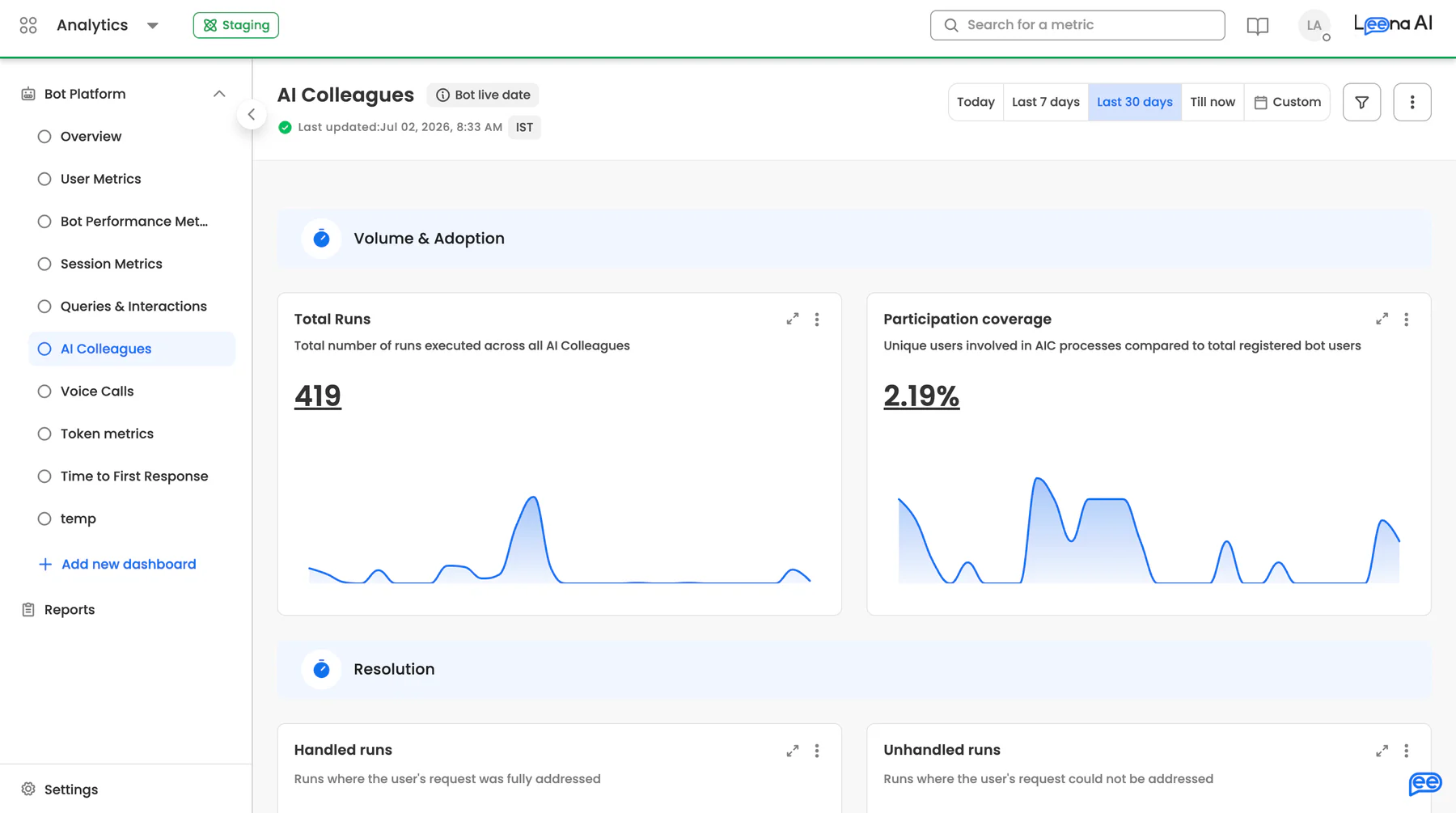Image resolution: width=1456 pixels, height=813 pixels.
Task: Click the Staging environment badge
Action: 236,25
